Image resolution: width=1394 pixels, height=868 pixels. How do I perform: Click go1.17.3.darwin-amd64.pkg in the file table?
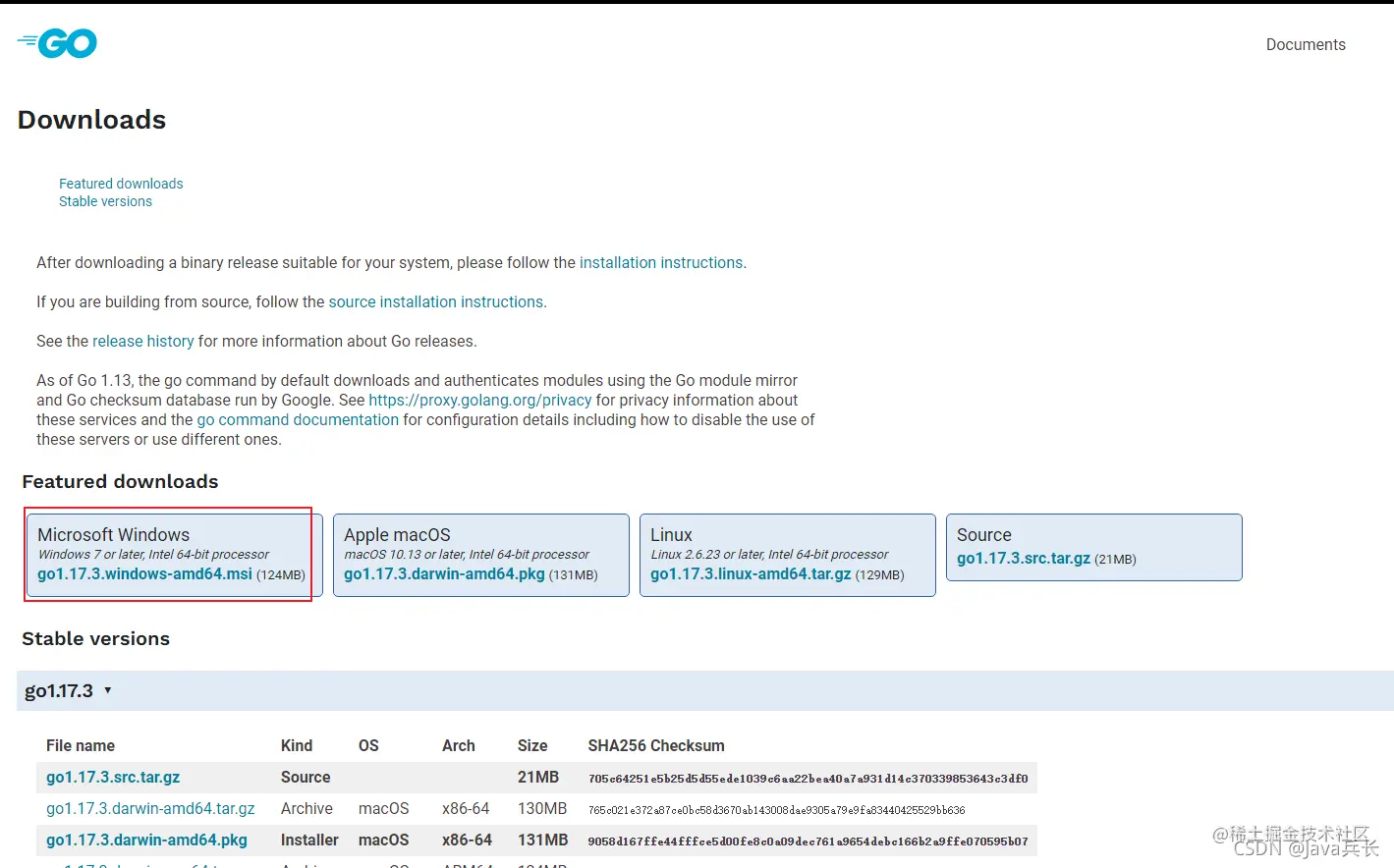[146, 840]
